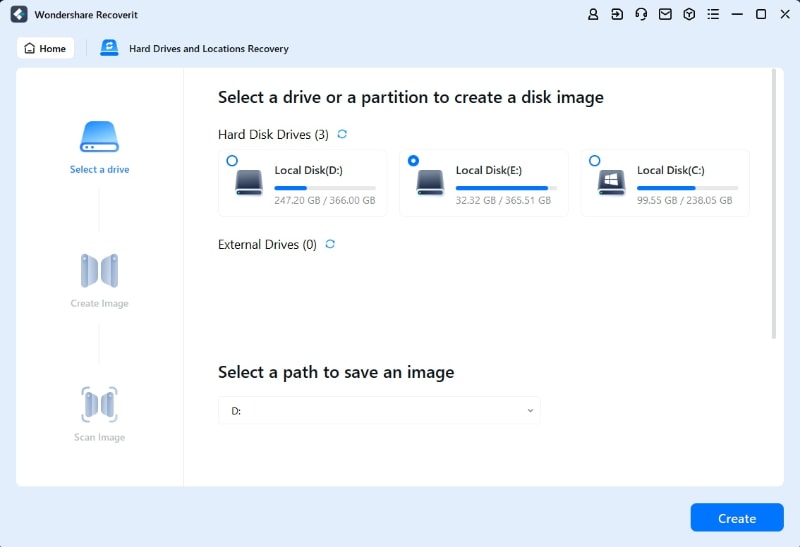Screen dimensions: 800x547
Task: Click the Local Disk(C:) Windows drive icon
Action: pyautogui.click(x=611, y=182)
